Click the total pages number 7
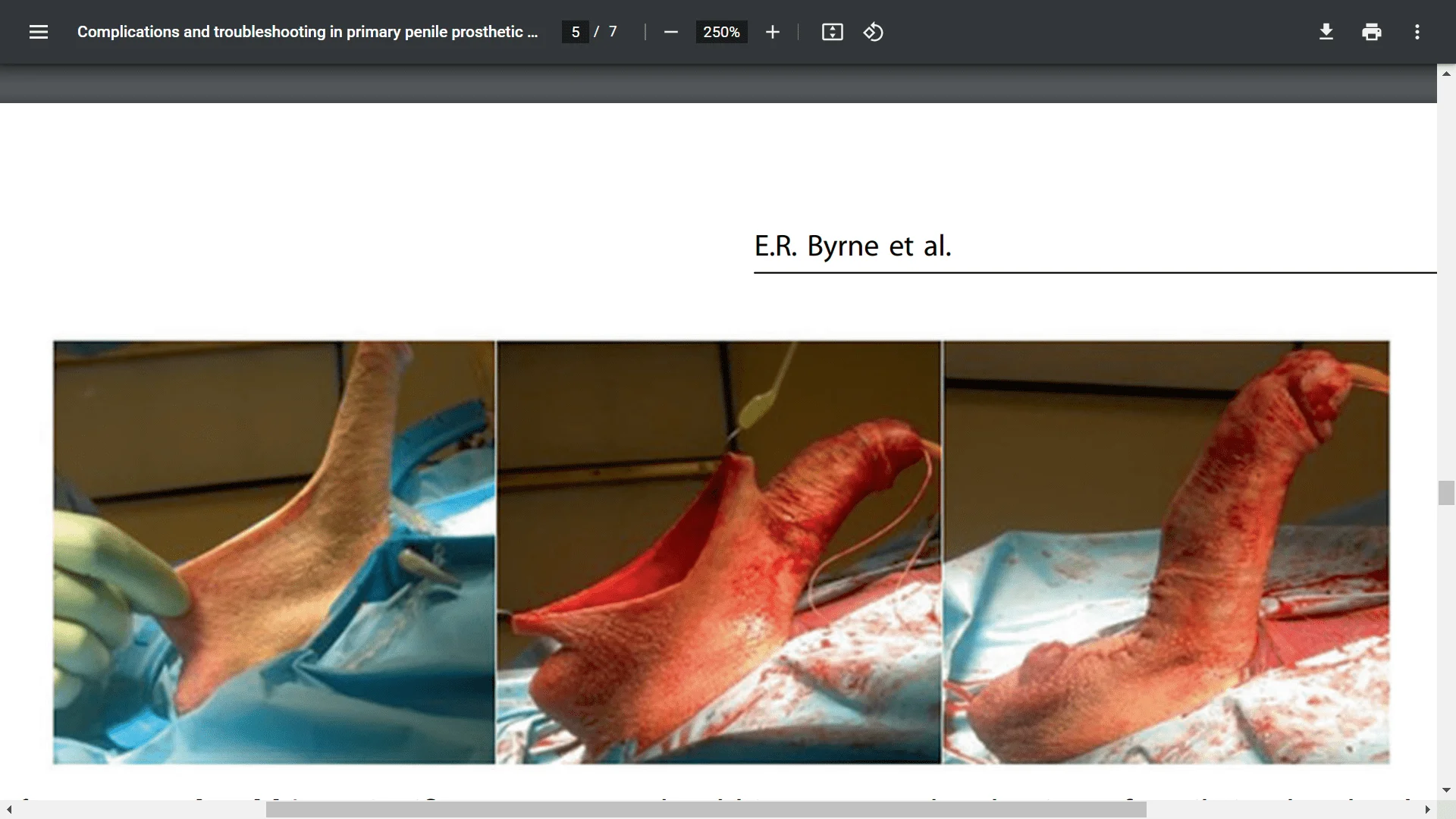 tap(613, 32)
